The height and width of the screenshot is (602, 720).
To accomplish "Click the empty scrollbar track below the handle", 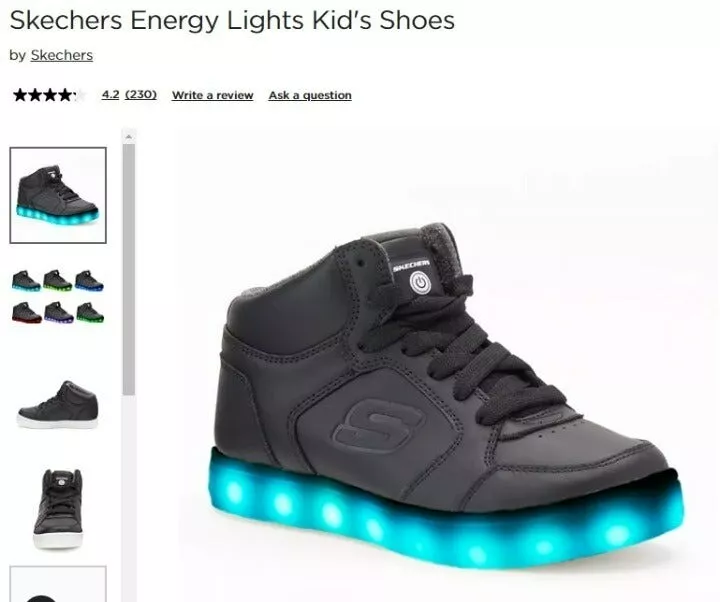I will (129, 498).
